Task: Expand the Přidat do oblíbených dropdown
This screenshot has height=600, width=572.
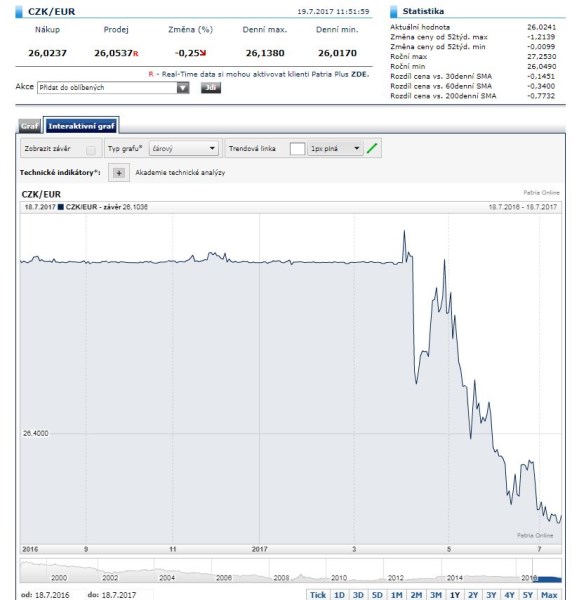Action: [x=113, y=88]
